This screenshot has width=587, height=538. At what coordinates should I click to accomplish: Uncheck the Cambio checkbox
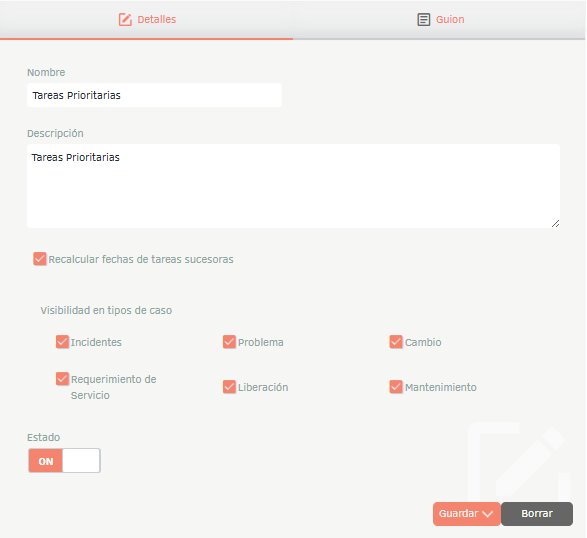pyautogui.click(x=396, y=341)
